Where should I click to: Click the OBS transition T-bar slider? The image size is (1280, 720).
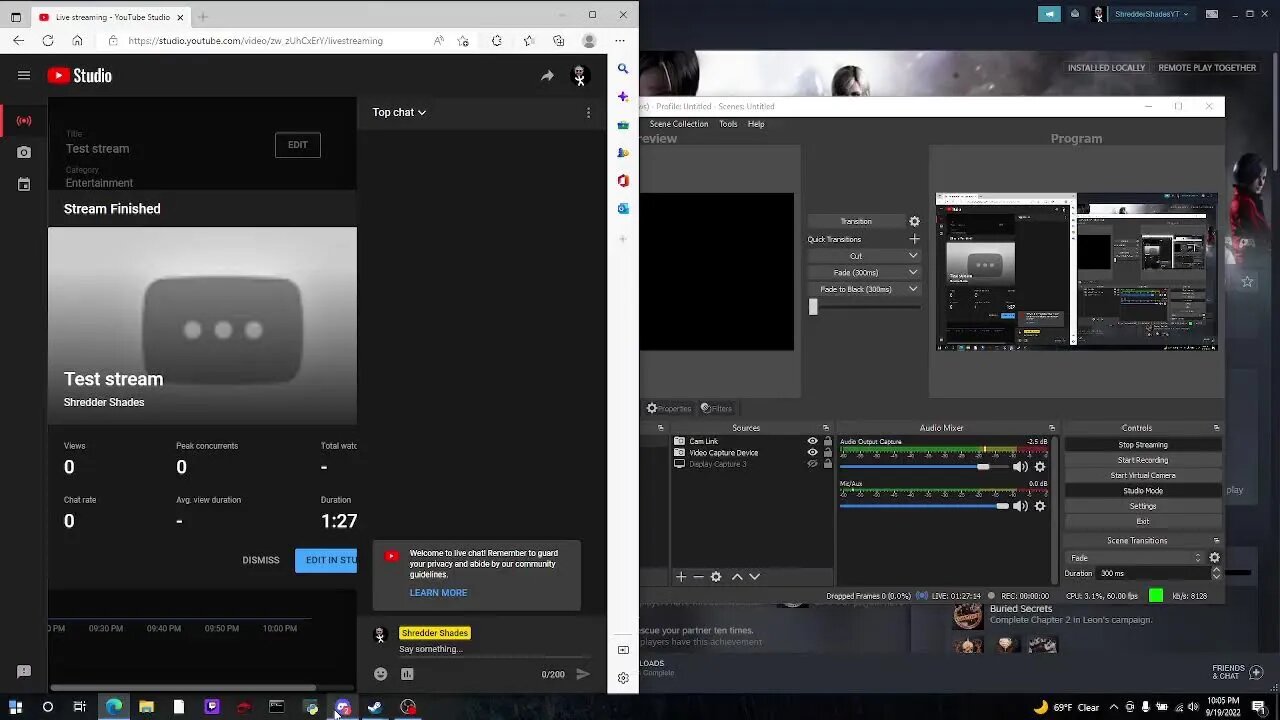[813, 308]
